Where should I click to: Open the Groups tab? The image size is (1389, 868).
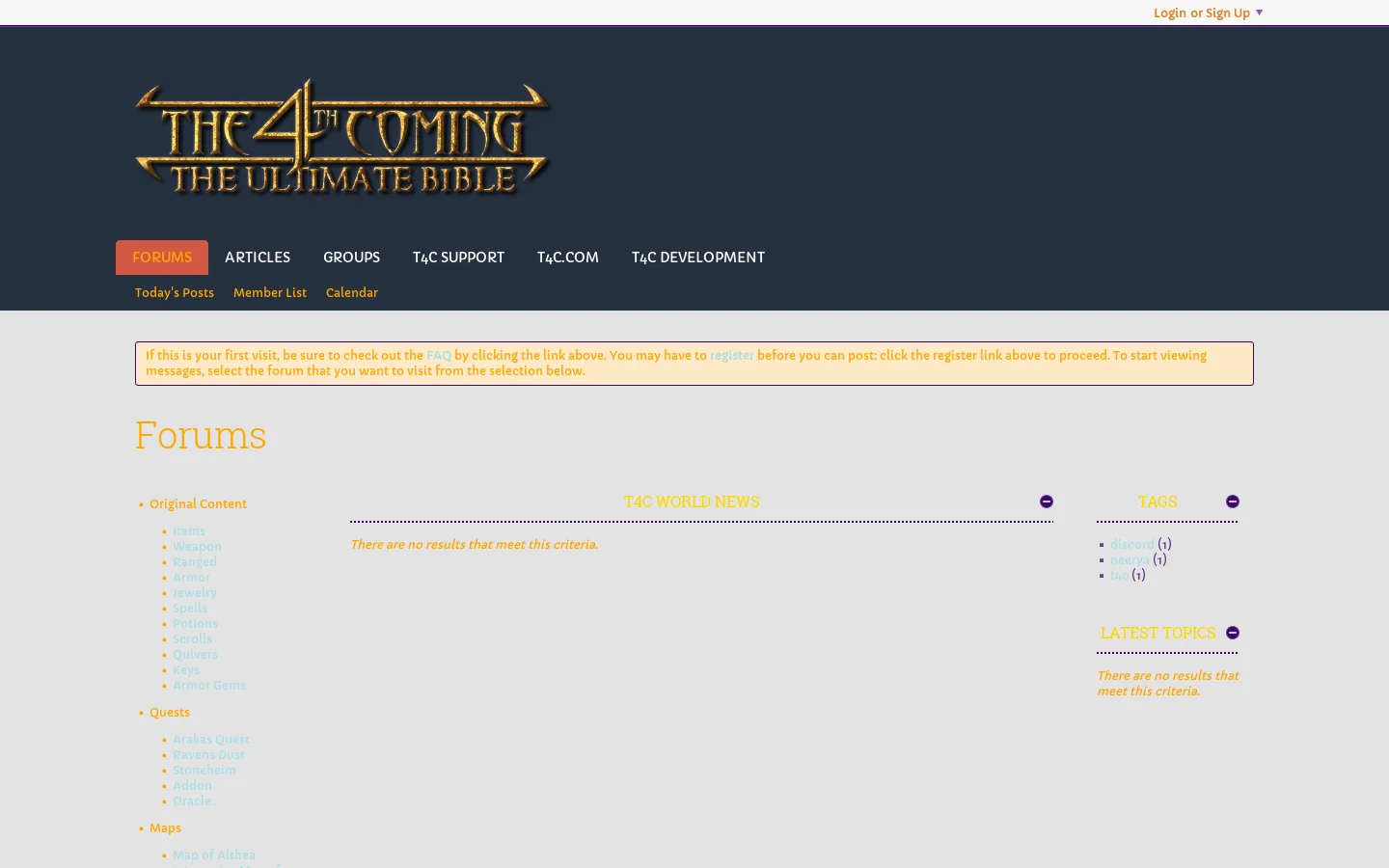[x=351, y=258]
